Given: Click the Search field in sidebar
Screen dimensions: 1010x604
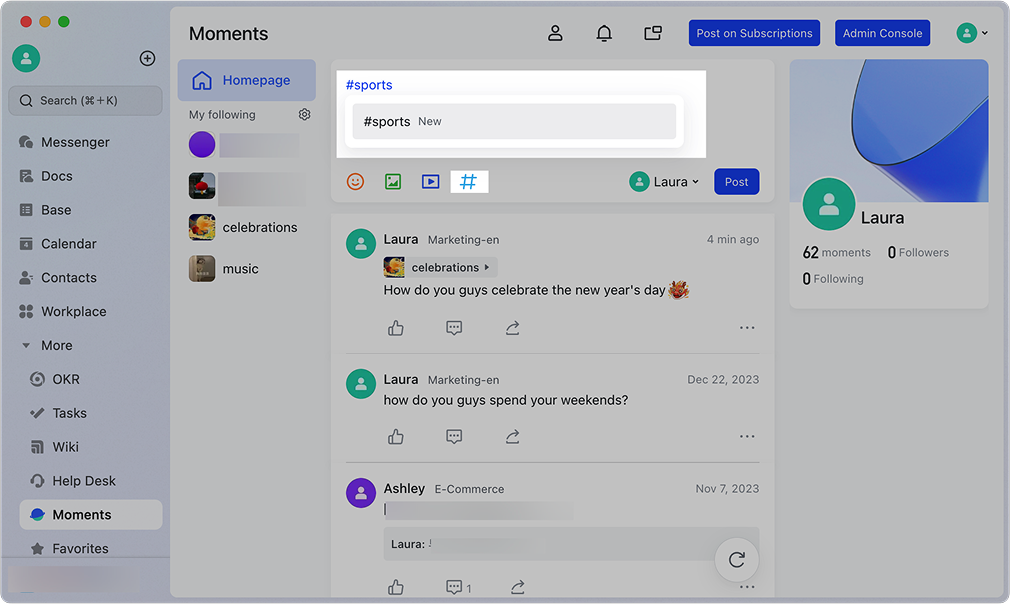Looking at the screenshot, I should tap(85, 101).
